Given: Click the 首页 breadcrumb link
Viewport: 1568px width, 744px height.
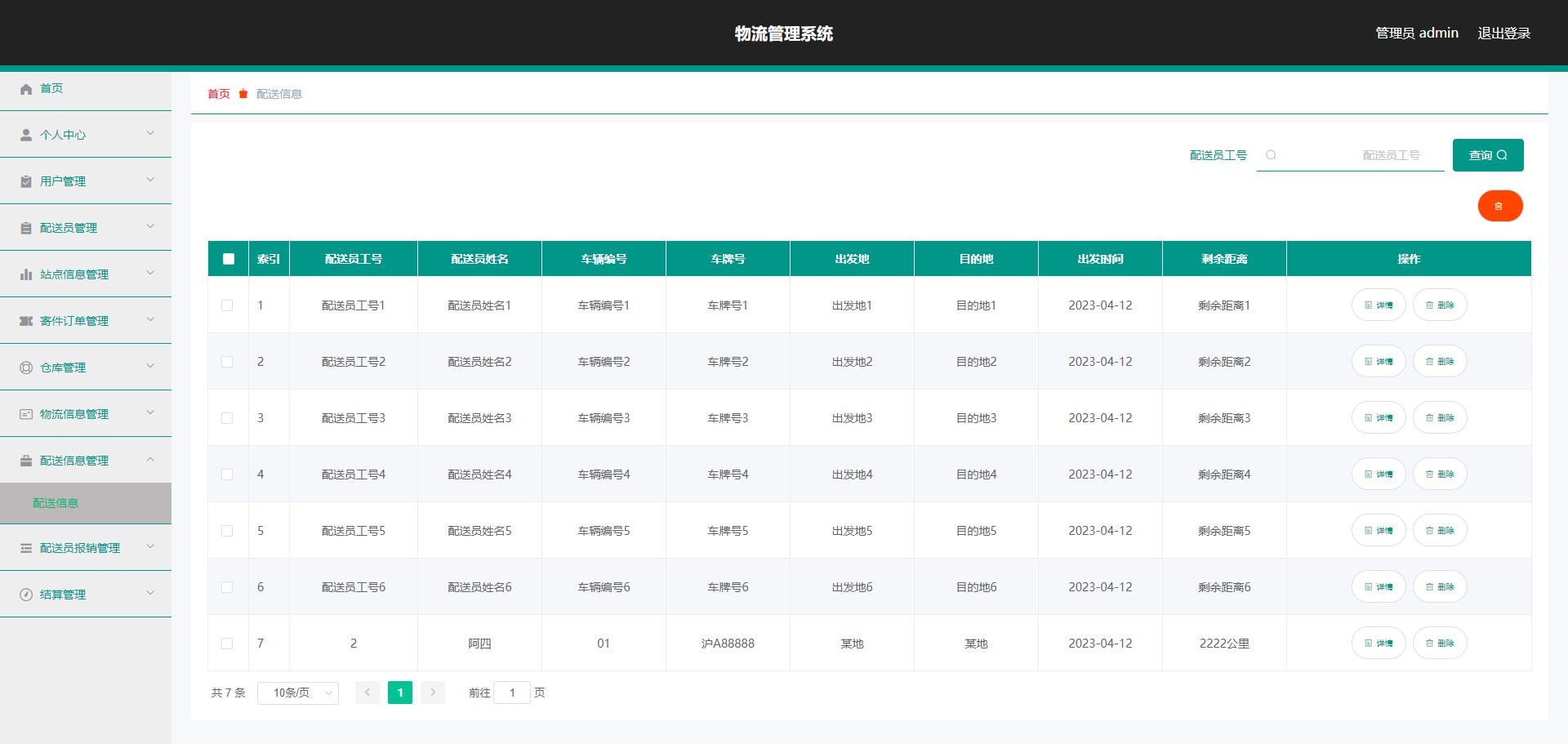Looking at the screenshot, I should click(x=219, y=94).
